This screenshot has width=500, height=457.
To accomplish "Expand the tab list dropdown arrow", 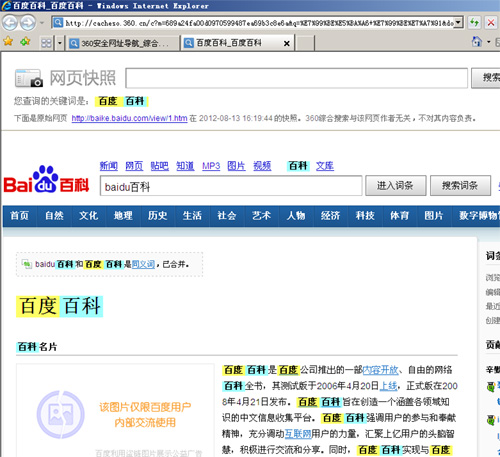I will pos(60,43).
